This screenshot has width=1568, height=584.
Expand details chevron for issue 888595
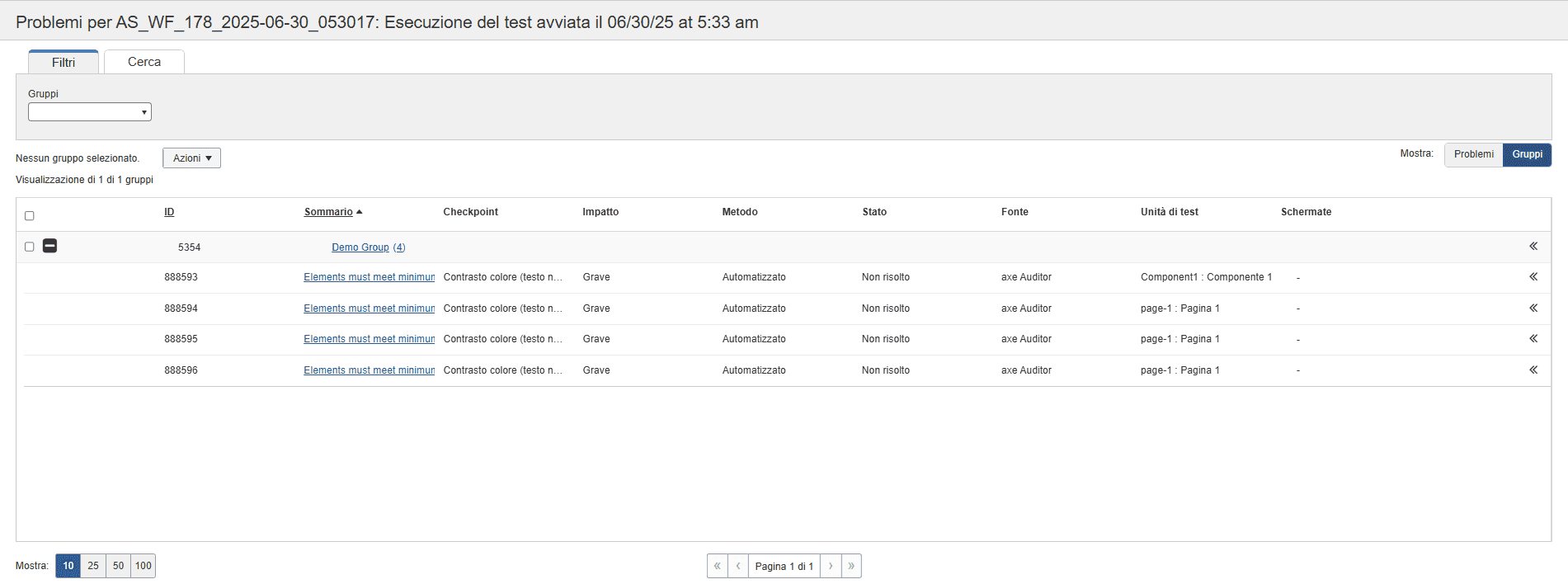(x=1533, y=339)
